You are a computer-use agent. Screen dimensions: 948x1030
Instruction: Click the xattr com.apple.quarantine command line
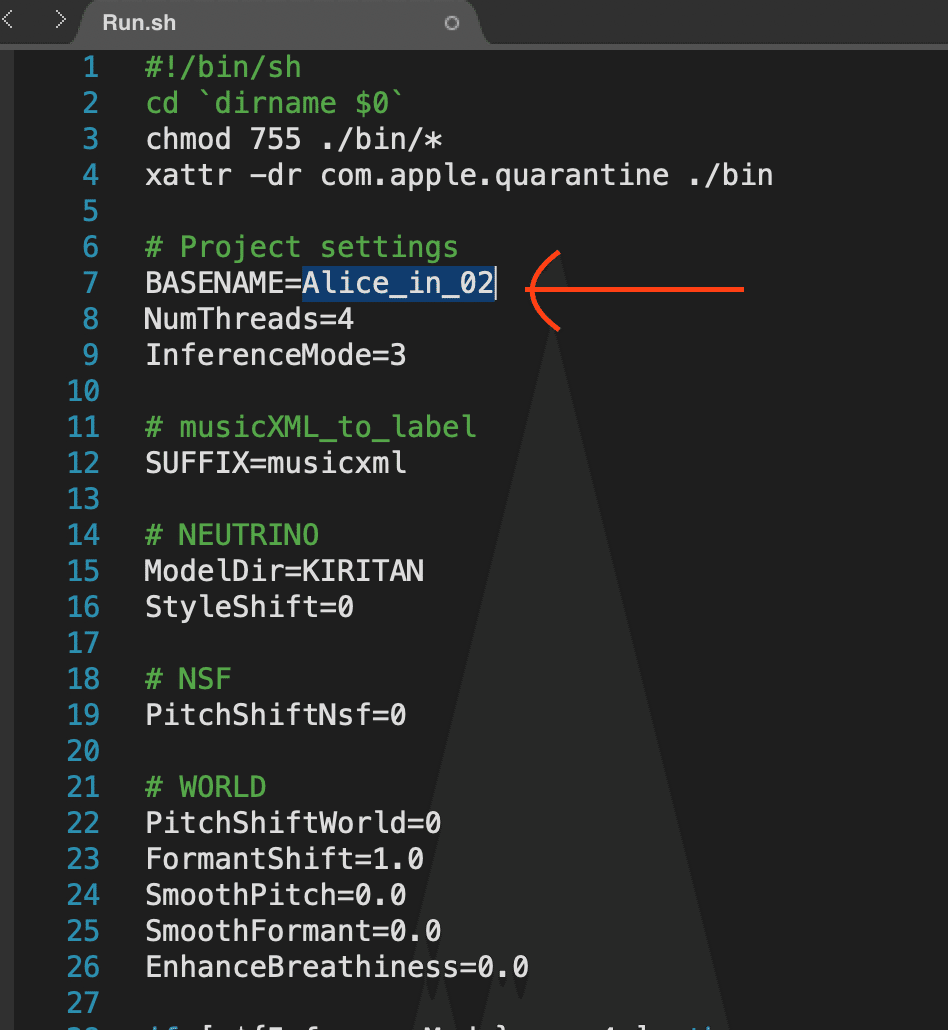point(459,175)
